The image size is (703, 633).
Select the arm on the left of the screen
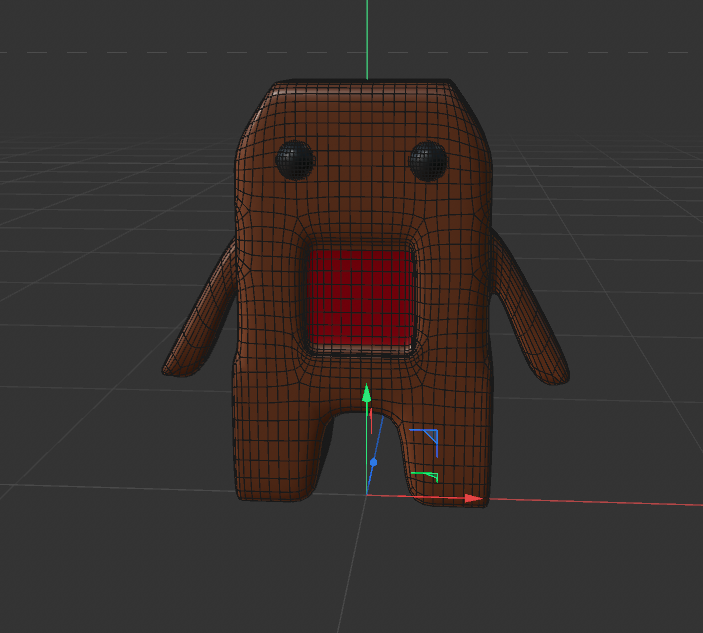coord(200,314)
